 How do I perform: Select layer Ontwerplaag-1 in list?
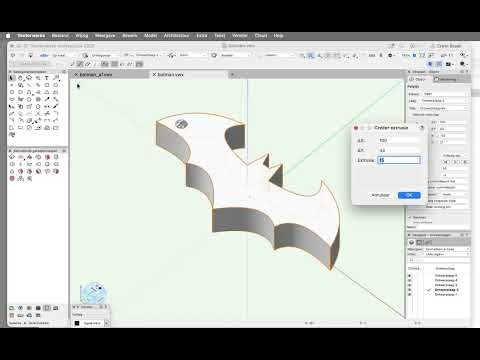pos(446,295)
